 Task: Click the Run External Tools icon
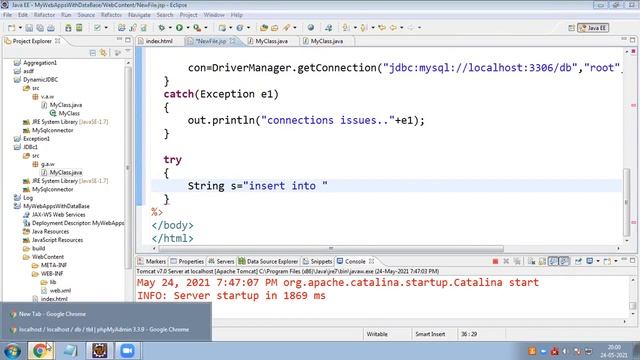coord(197,28)
